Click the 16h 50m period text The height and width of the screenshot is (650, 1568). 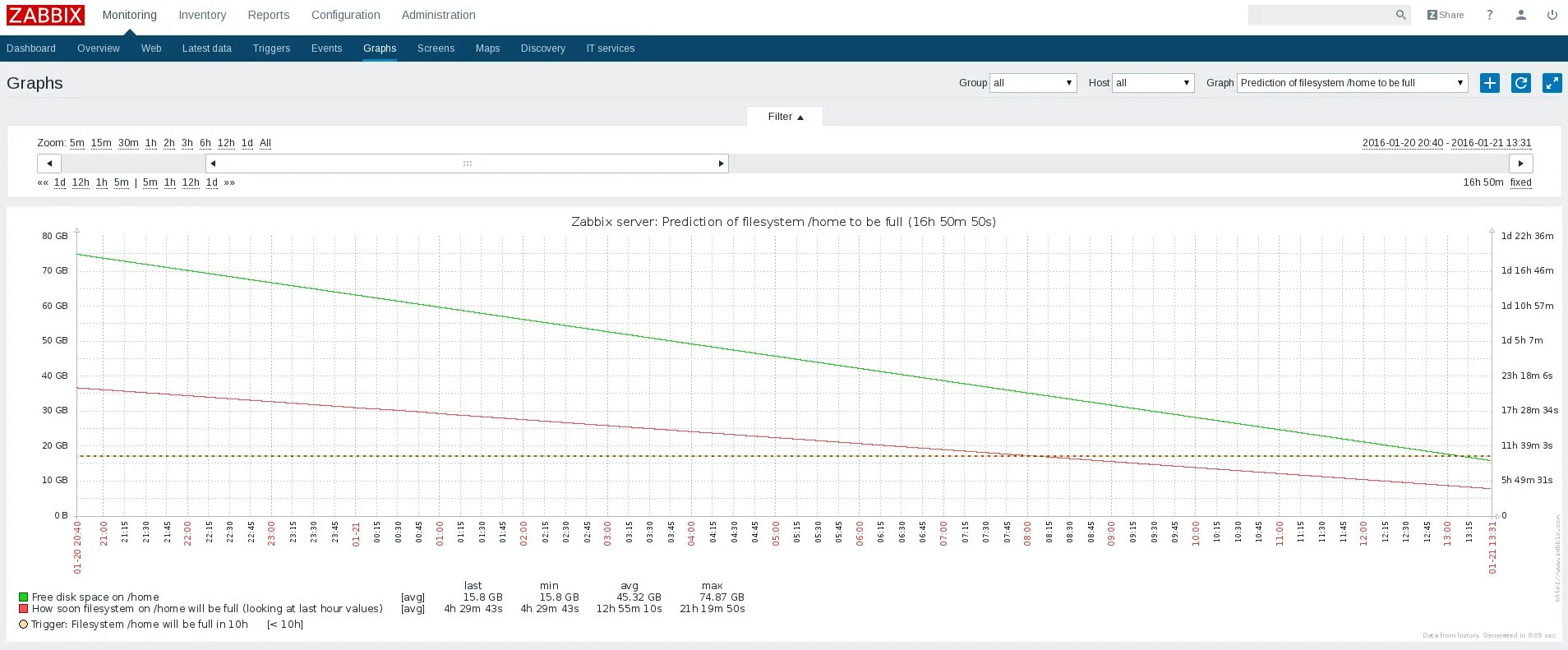pyautogui.click(x=1483, y=182)
